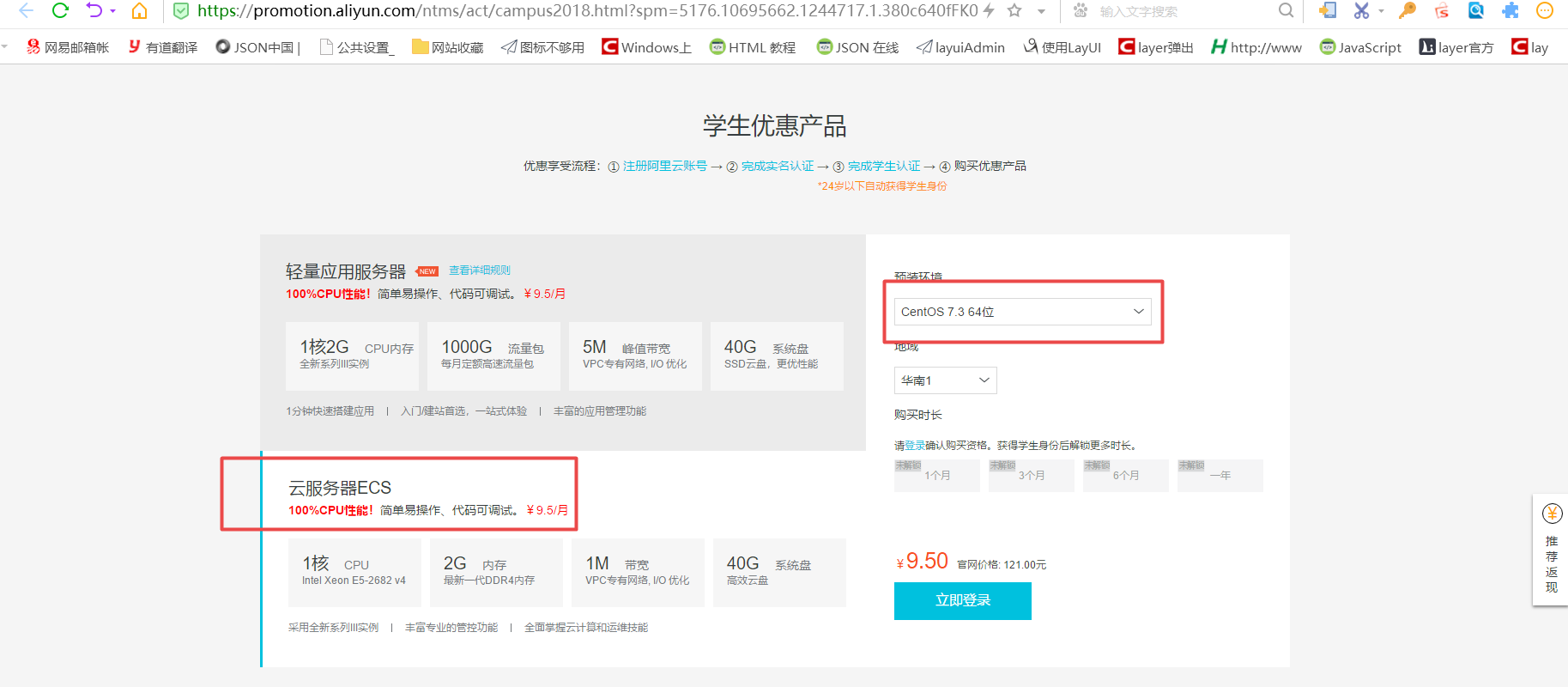Viewport: 1568px width, 687px height.
Task: Open the blue Q search extension icon
Action: [x=1476, y=10]
